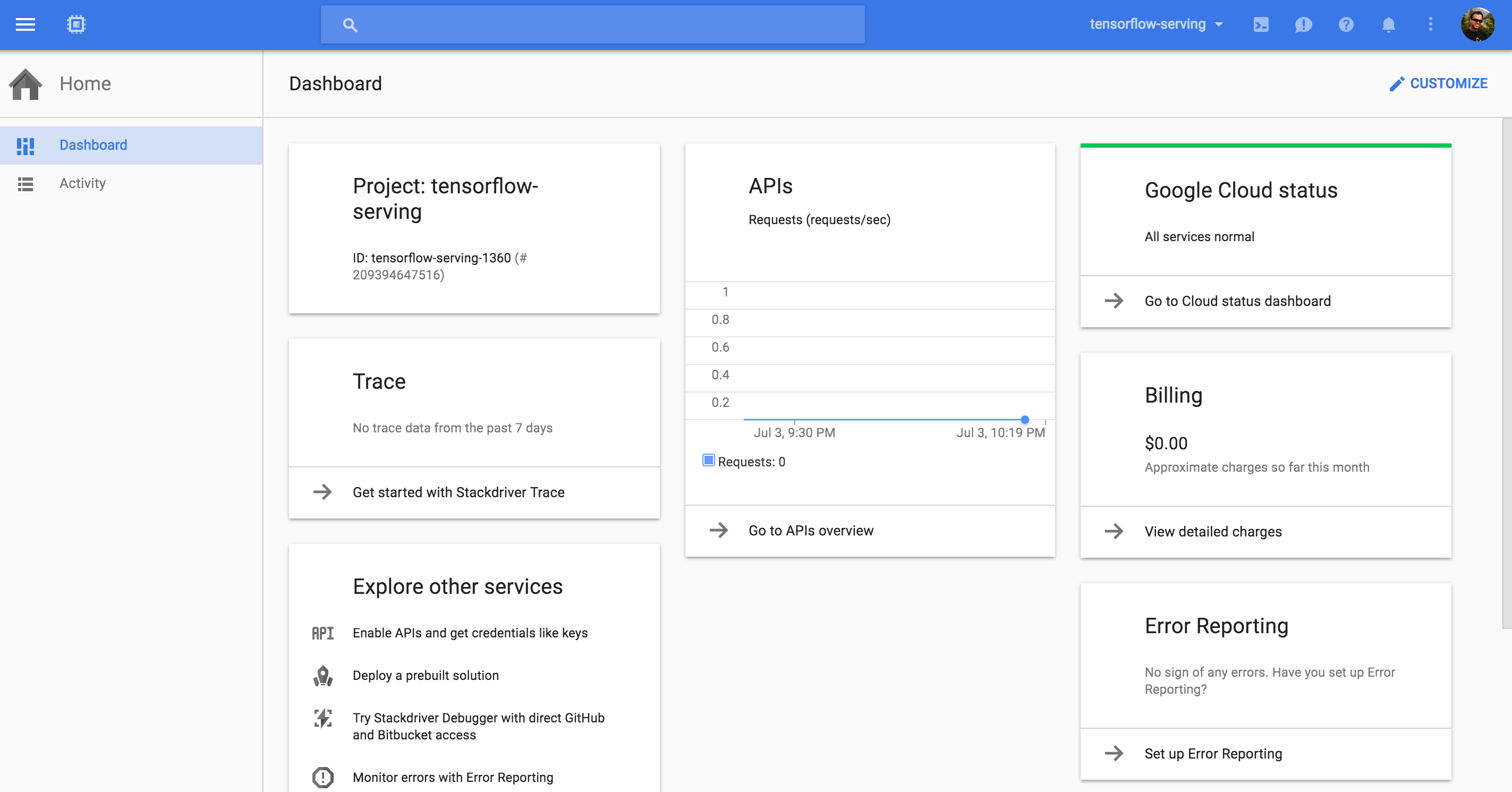
Task: Open Get started with Stackdriver Trace
Action: point(458,492)
